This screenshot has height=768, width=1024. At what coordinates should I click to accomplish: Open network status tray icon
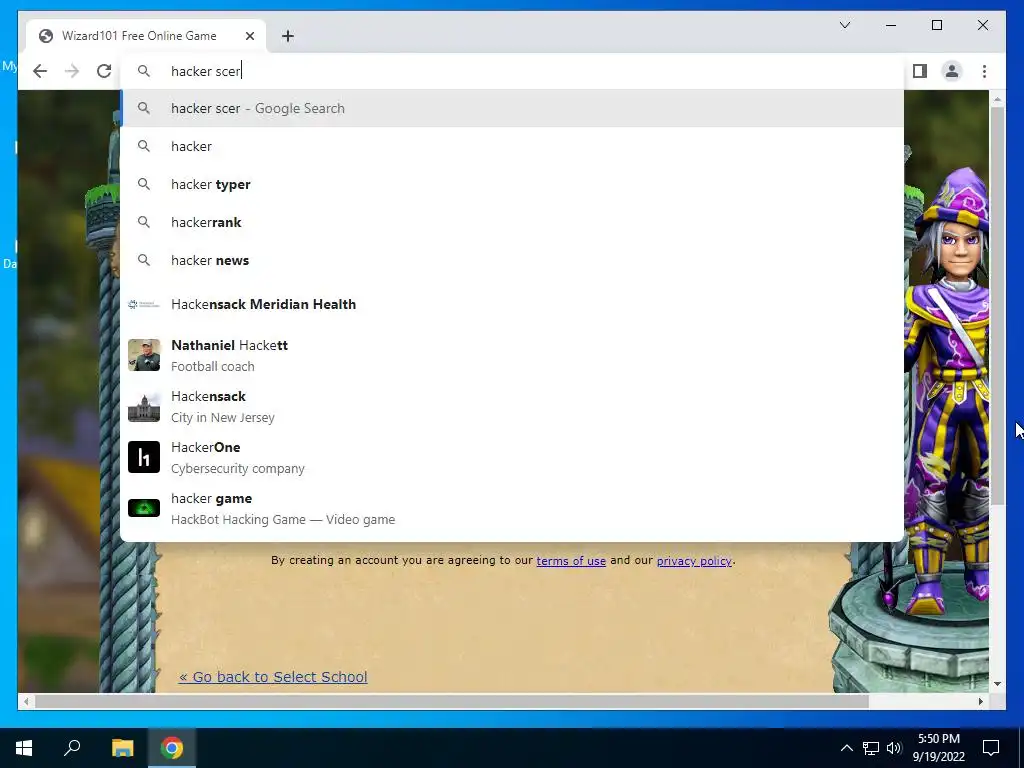(871, 748)
